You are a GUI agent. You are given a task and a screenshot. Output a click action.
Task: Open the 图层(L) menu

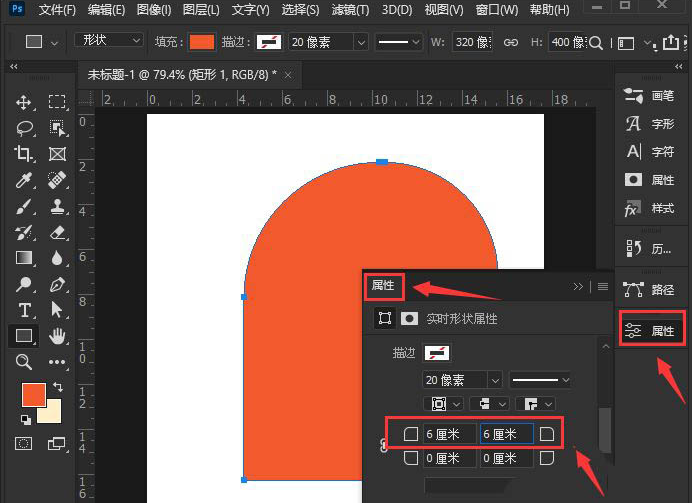pos(201,10)
